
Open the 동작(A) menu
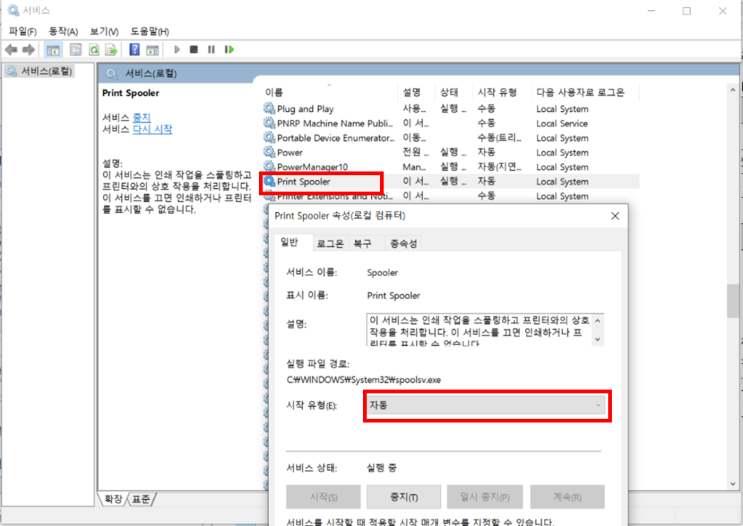[63, 31]
